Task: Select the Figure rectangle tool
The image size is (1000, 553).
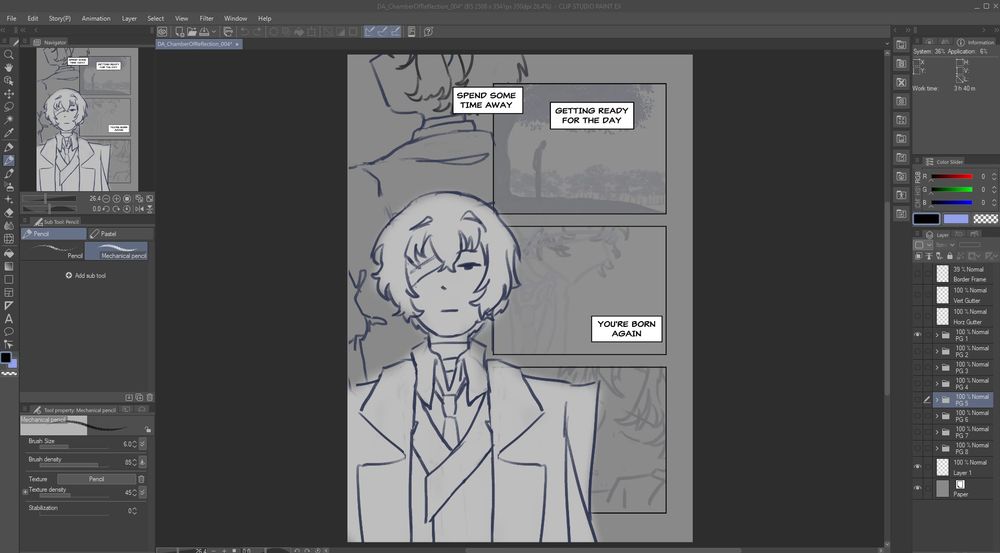Action: pos(9,279)
